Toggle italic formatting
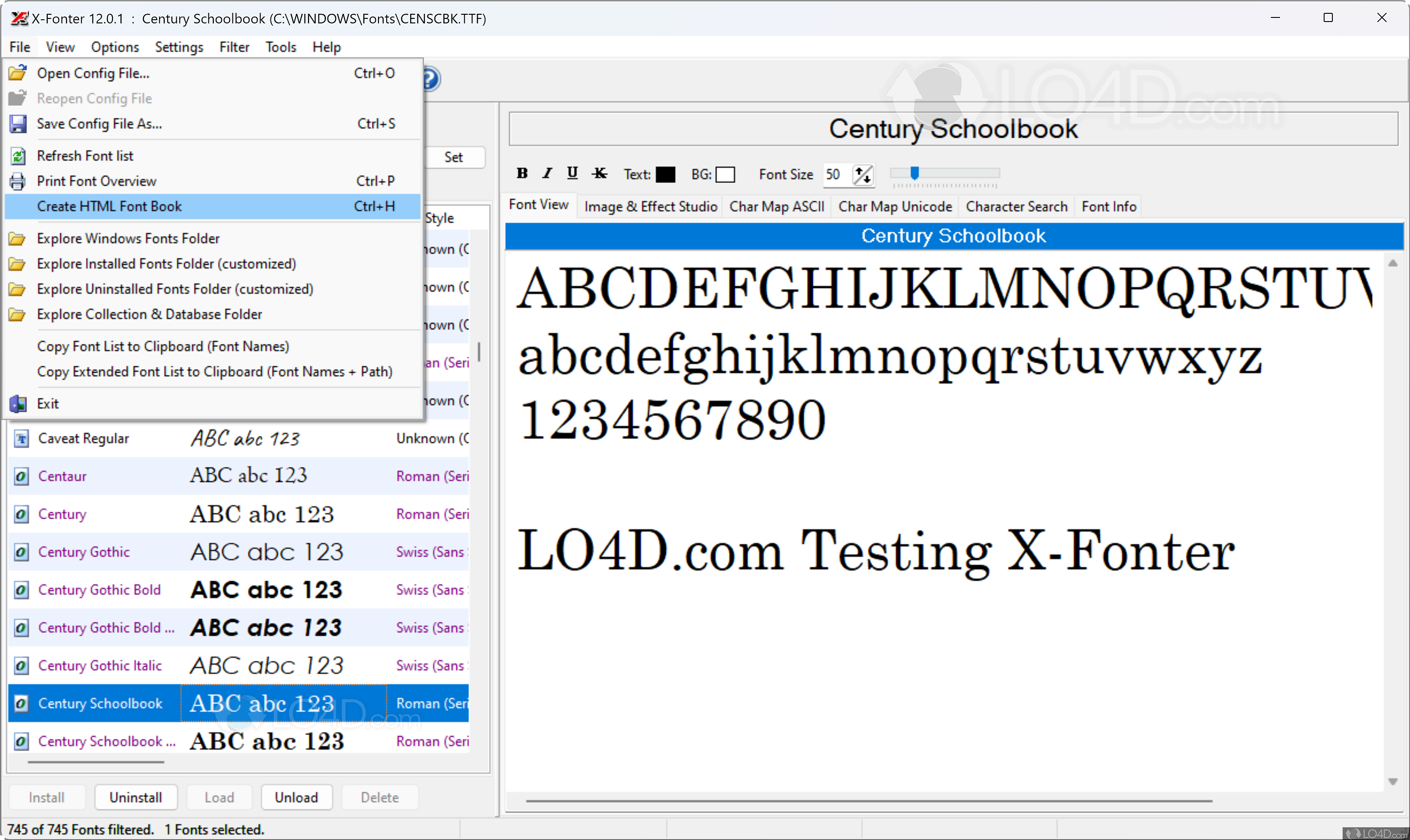Image resolution: width=1410 pixels, height=840 pixels. (547, 173)
